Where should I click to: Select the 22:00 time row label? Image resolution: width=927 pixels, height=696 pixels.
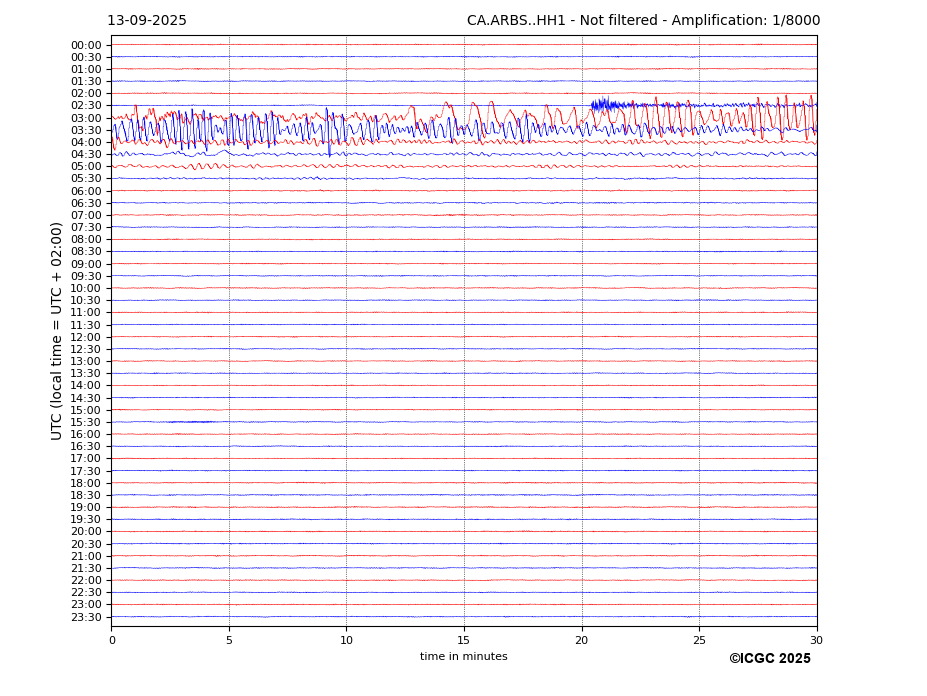pos(86,581)
